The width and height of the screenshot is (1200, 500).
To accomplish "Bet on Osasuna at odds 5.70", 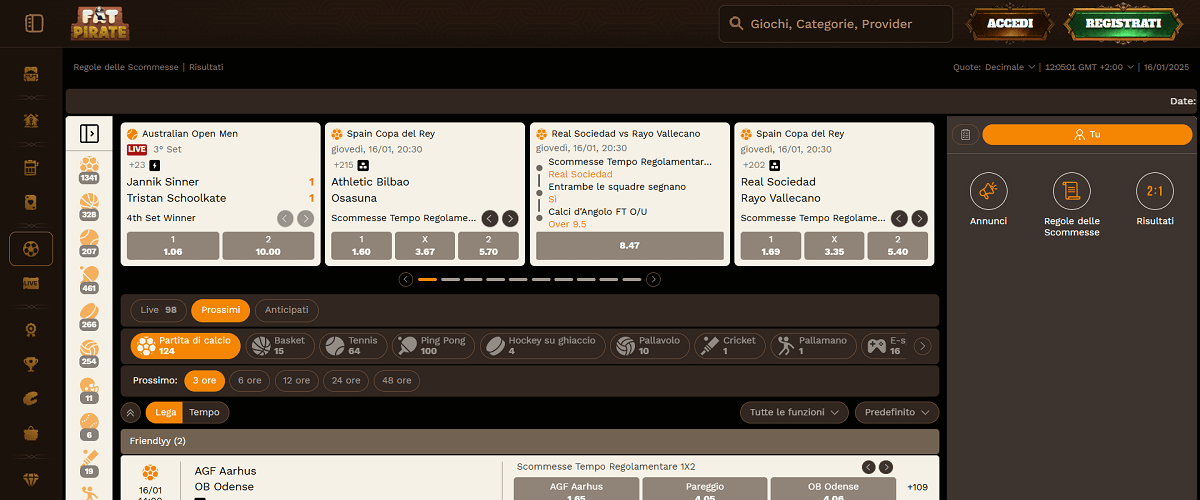I will pos(489,246).
